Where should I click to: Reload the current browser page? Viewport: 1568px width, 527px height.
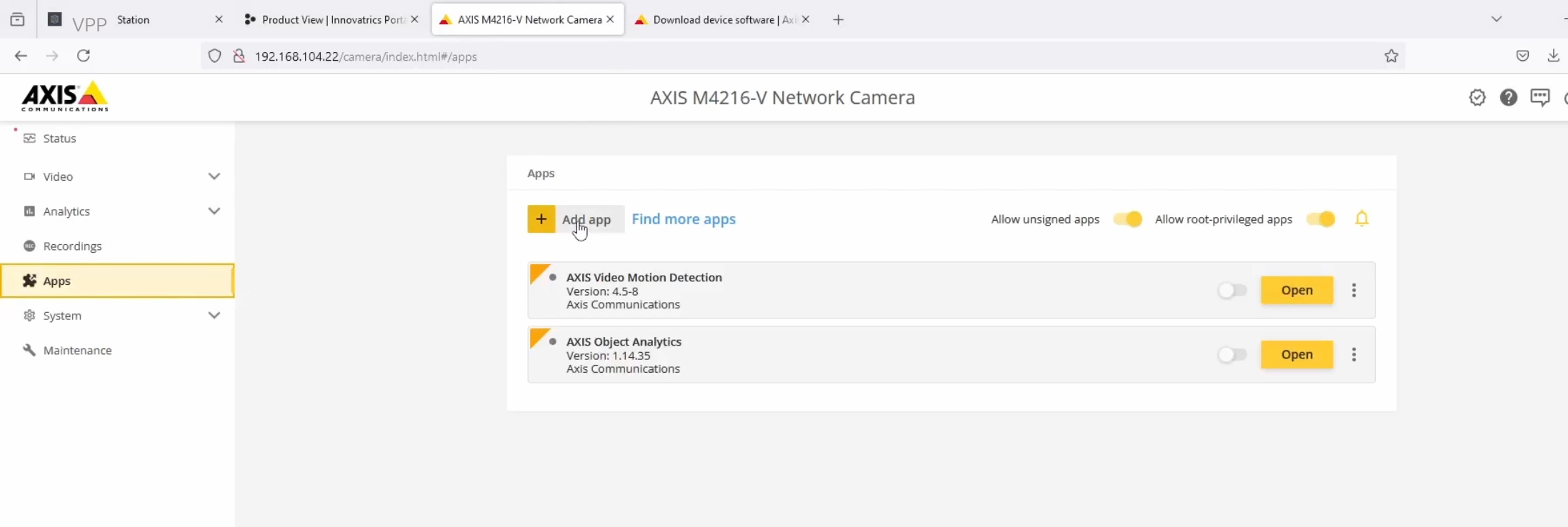[84, 56]
